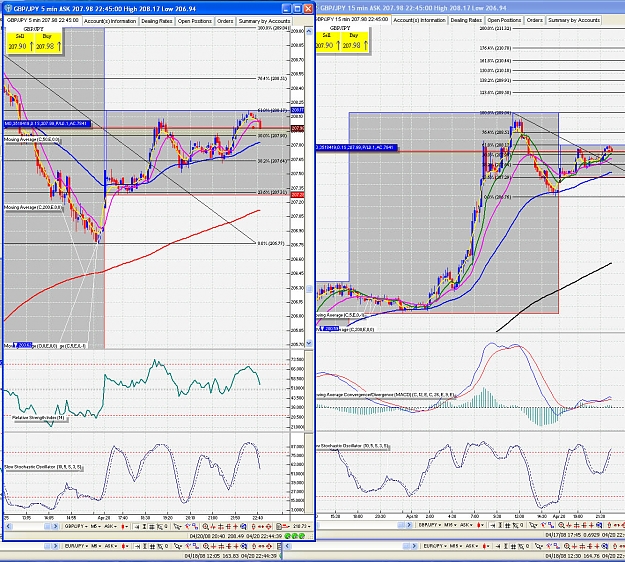Open EUR/JPY symbol dropdown in right back window

(435, 546)
